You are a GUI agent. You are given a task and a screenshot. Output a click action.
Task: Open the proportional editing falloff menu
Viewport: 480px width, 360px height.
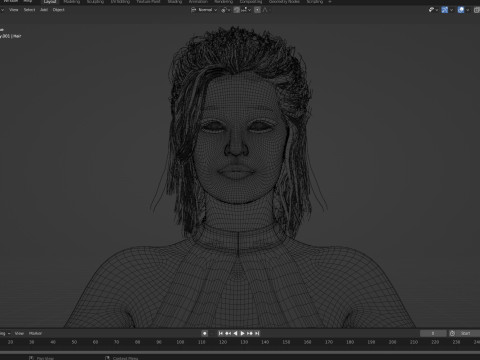click(x=265, y=10)
